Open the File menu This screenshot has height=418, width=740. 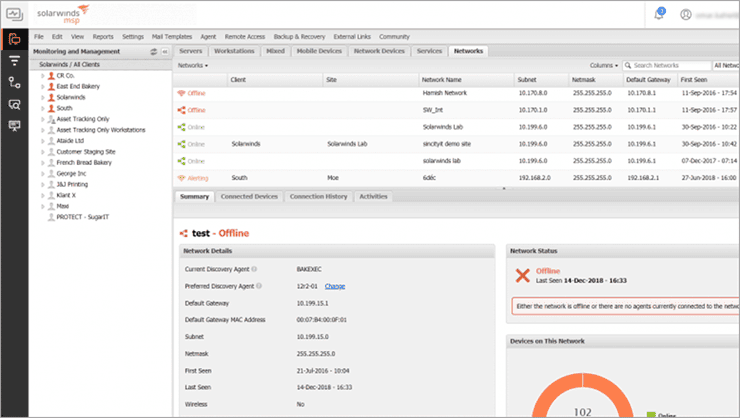click(39, 37)
